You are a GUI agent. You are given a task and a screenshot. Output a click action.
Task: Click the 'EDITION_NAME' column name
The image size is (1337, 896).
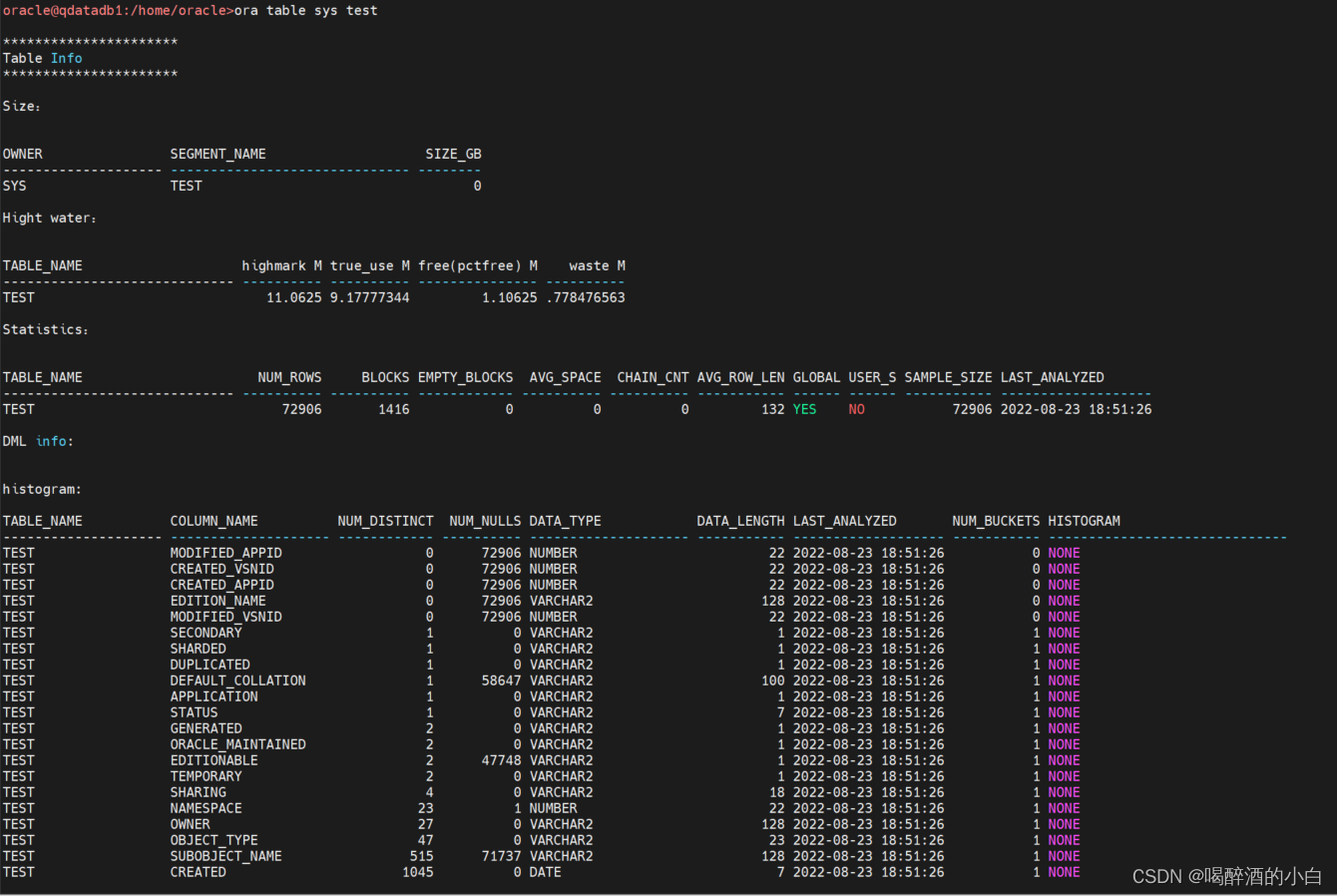[x=218, y=601]
